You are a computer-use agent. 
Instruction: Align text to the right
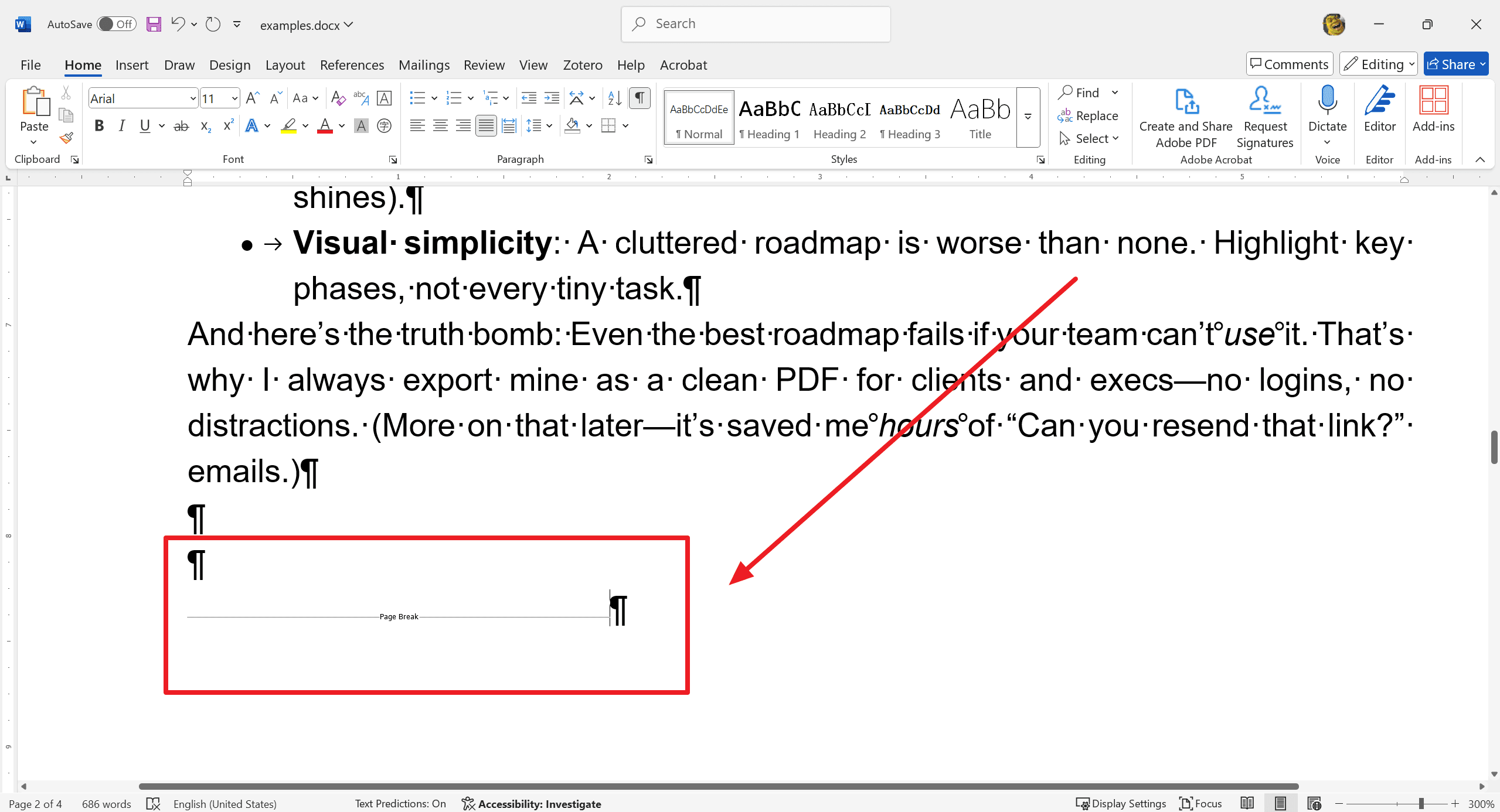[463, 126]
